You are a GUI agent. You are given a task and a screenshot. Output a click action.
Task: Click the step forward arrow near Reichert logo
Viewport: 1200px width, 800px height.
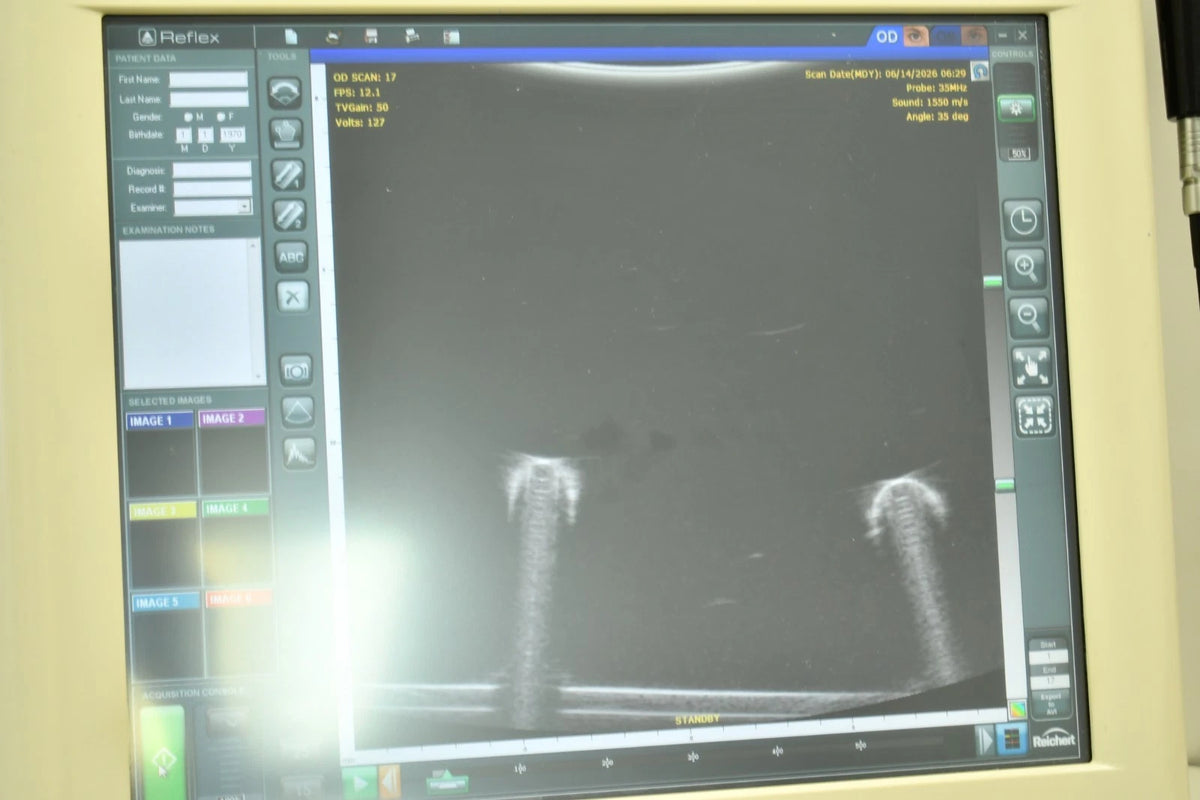pyautogui.click(x=985, y=740)
